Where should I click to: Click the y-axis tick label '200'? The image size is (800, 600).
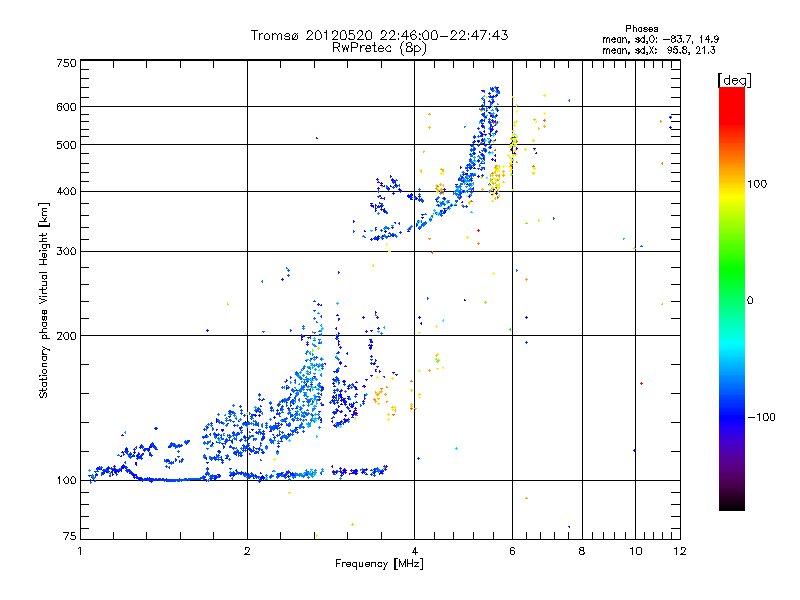pyautogui.click(x=67, y=336)
